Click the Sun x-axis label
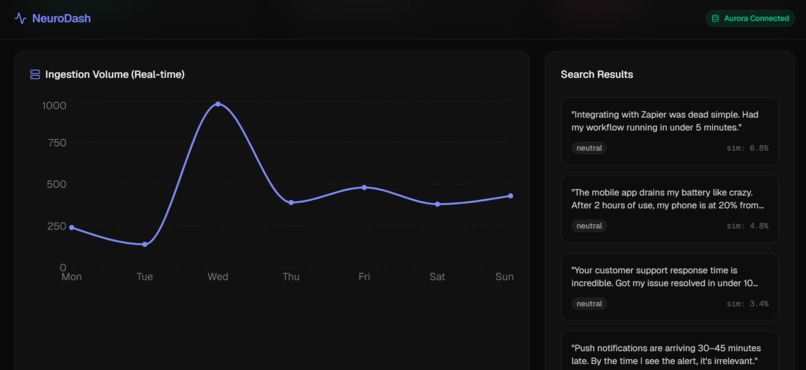Image resolution: width=806 pixels, height=370 pixels. tap(504, 277)
